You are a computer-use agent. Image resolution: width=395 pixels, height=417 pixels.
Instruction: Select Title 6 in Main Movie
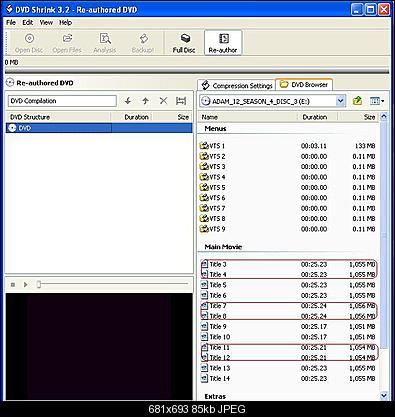click(x=288, y=295)
